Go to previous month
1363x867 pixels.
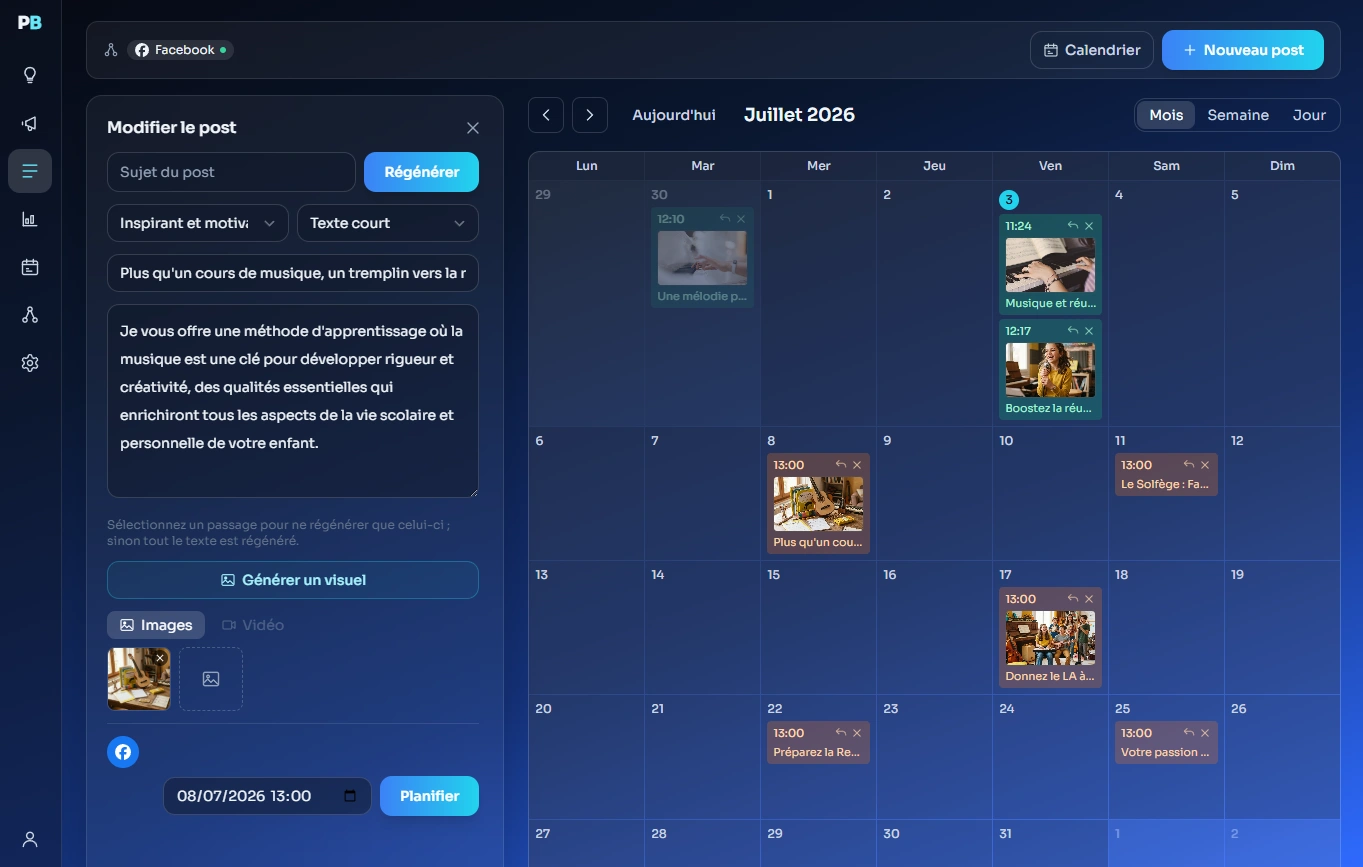point(546,115)
